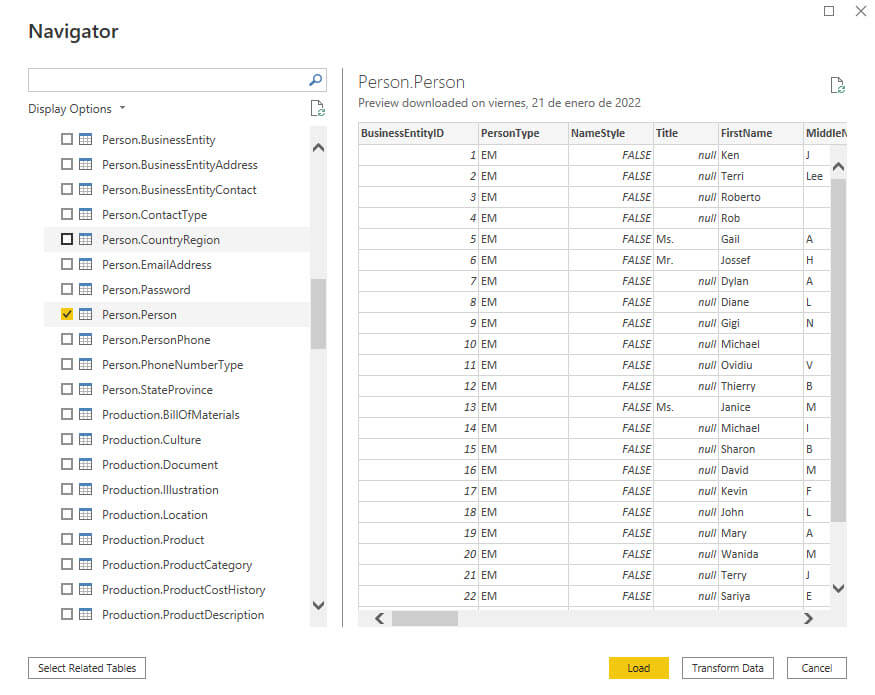Viewport: 875px width, 695px height.
Task: Refresh the Person.Person preview icon
Action: [x=838, y=86]
